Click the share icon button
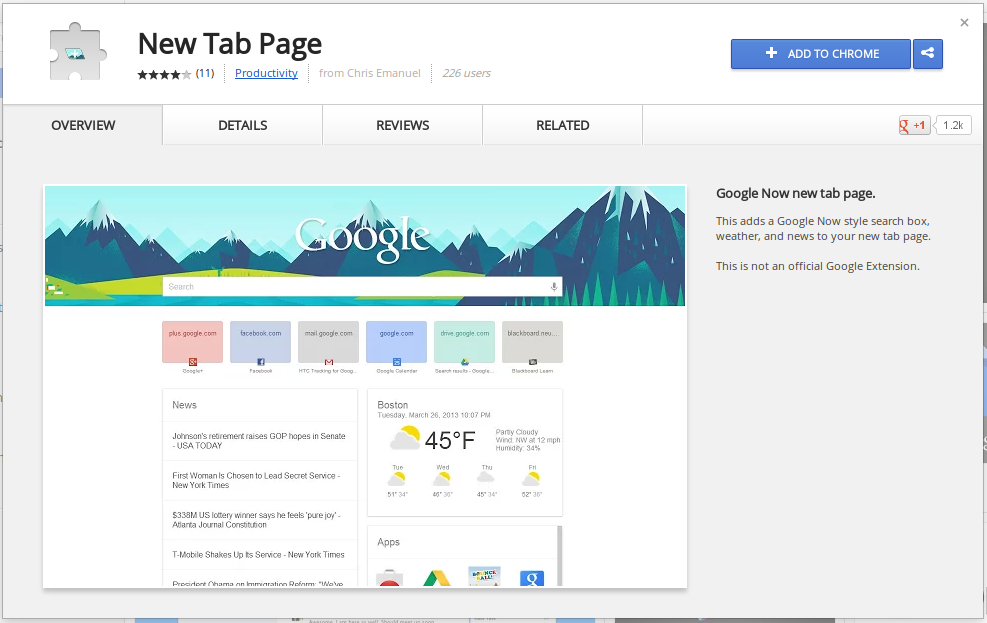The height and width of the screenshot is (623, 987). [927, 53]
